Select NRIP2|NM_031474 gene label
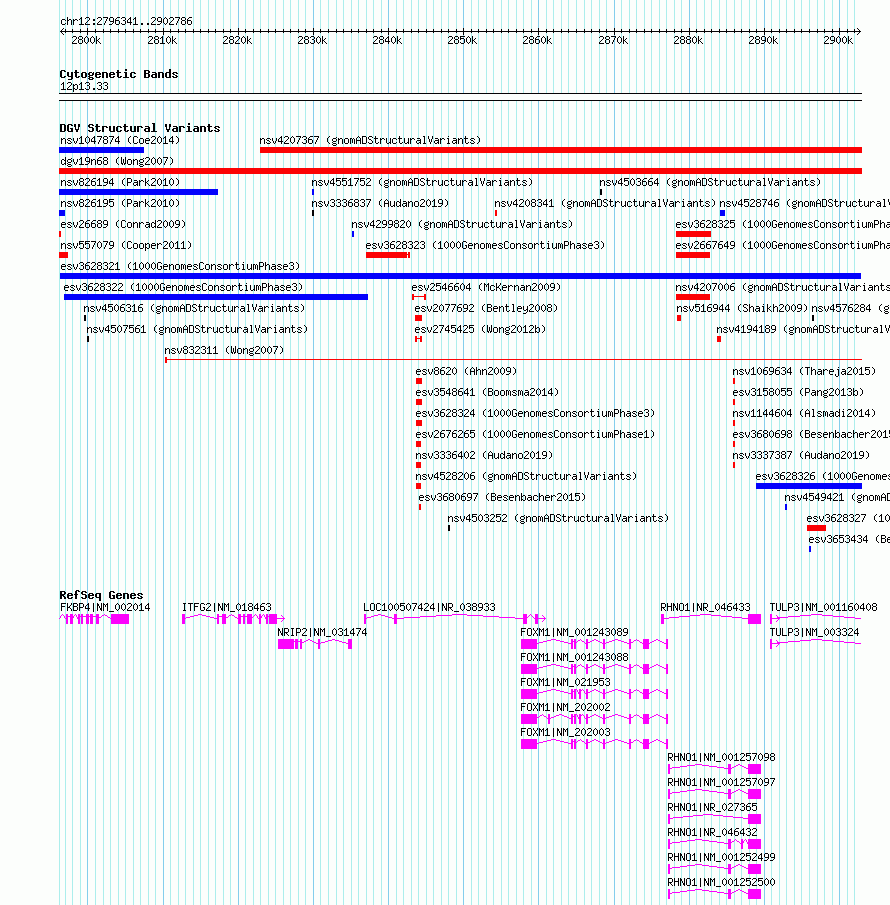 [322, 632]
